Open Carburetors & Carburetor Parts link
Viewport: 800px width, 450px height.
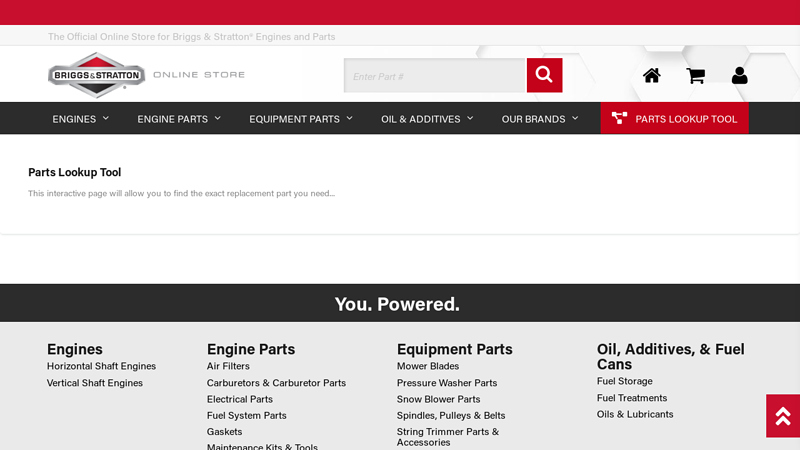tap(276, 383)
